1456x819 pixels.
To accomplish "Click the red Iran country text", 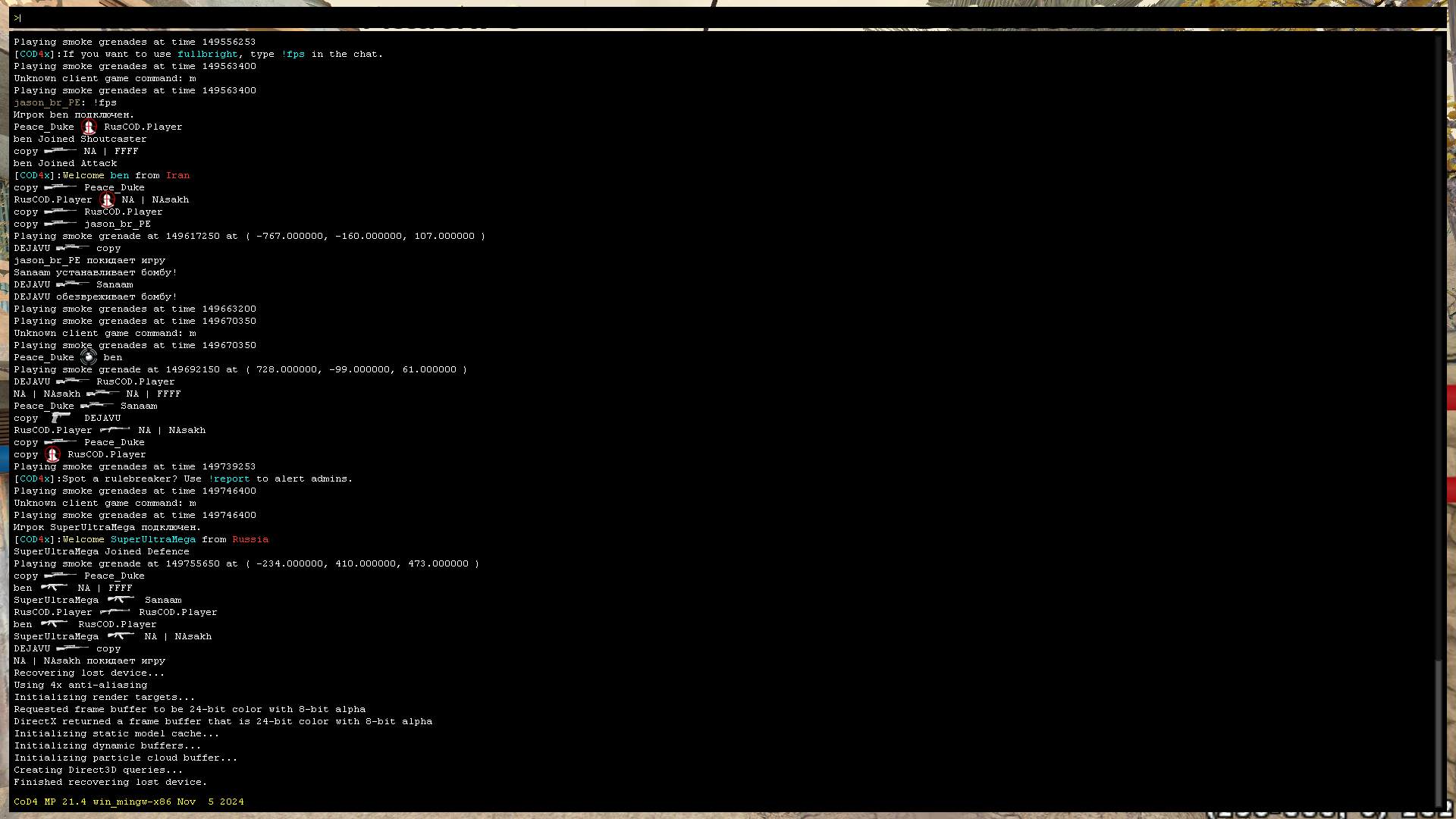I will (177, 175).
